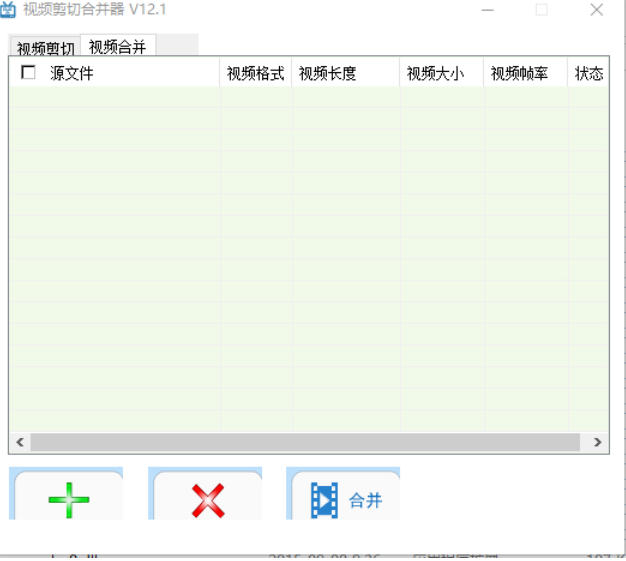Click the horizontal scrollbar left arrow
626x561 pixels.
click(x=20, y=442)
